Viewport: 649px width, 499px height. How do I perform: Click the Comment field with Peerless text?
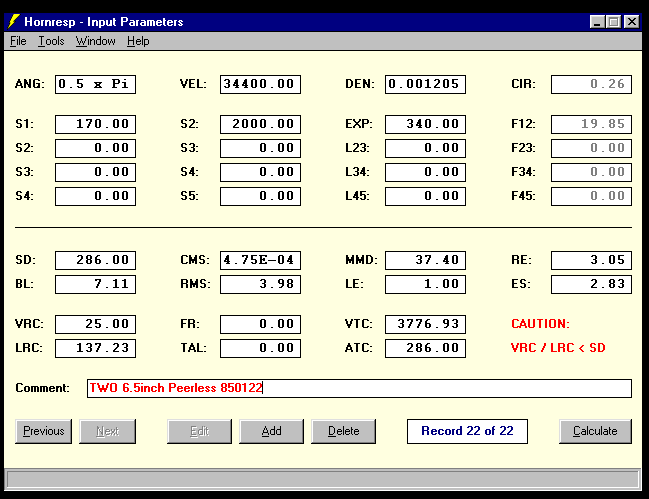pos(359,389)
